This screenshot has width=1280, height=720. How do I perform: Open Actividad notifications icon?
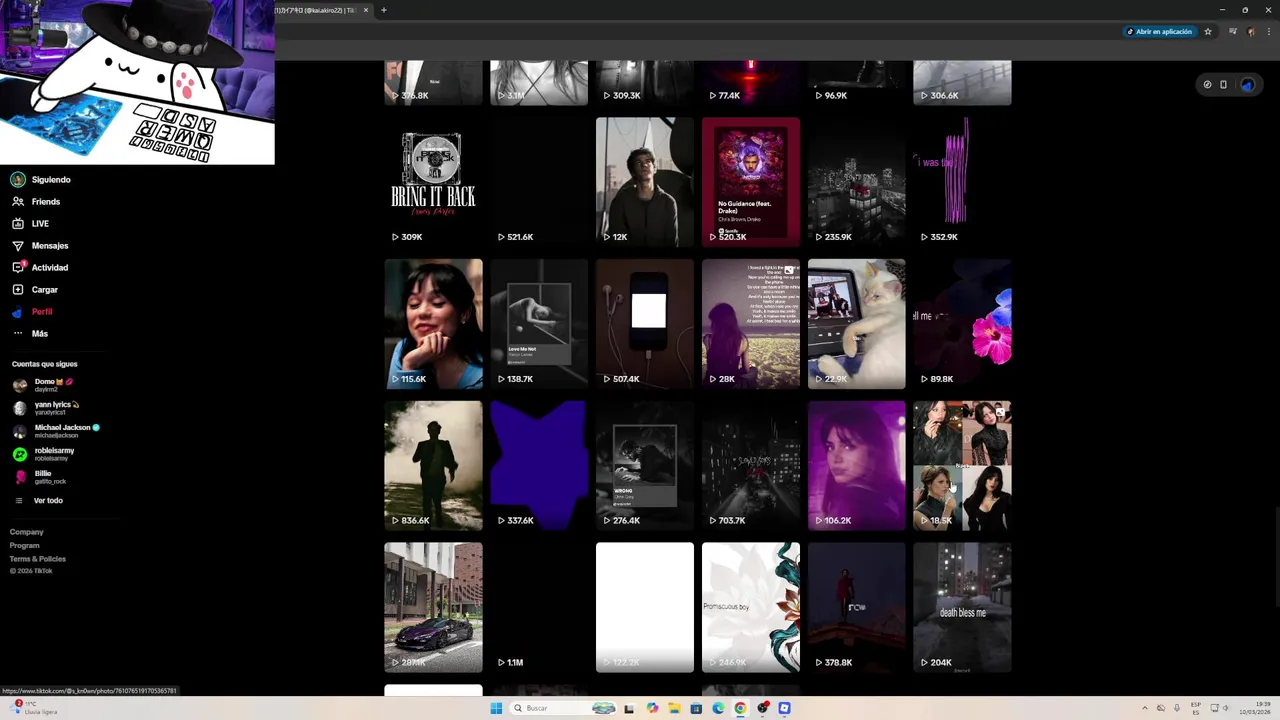[18, 268]
